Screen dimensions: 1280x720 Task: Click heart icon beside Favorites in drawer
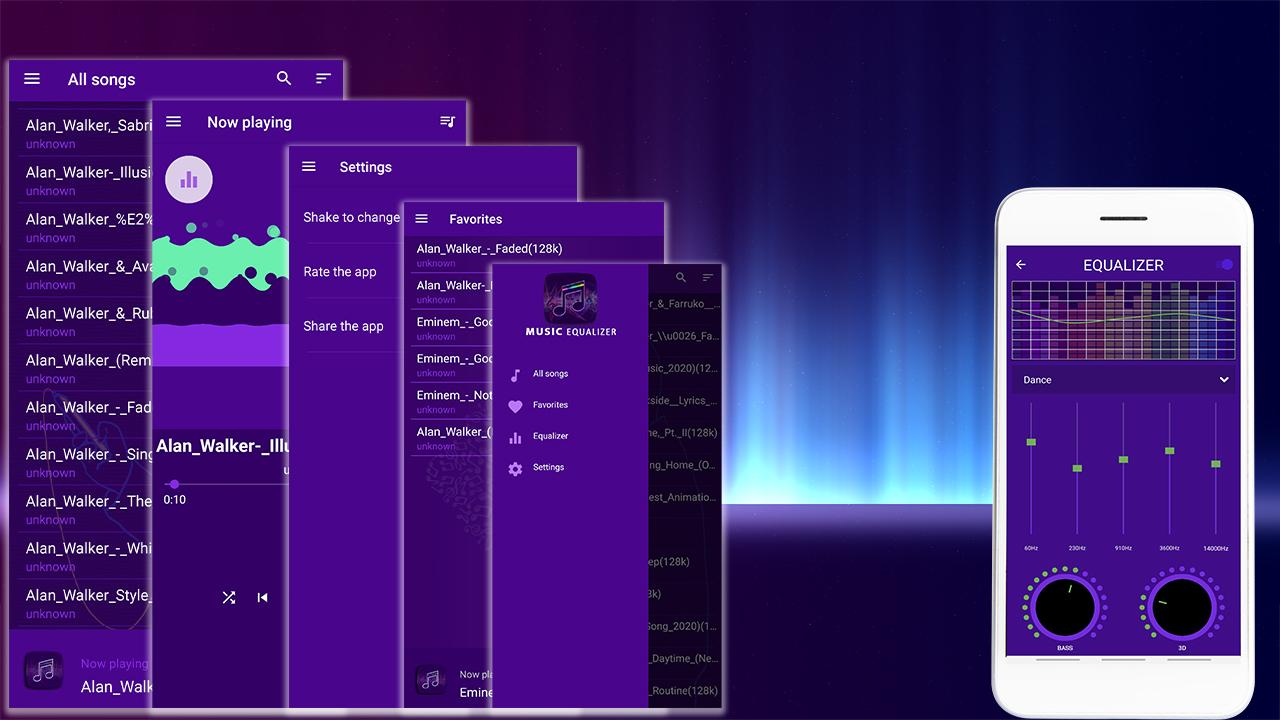(x=515, y=406)
